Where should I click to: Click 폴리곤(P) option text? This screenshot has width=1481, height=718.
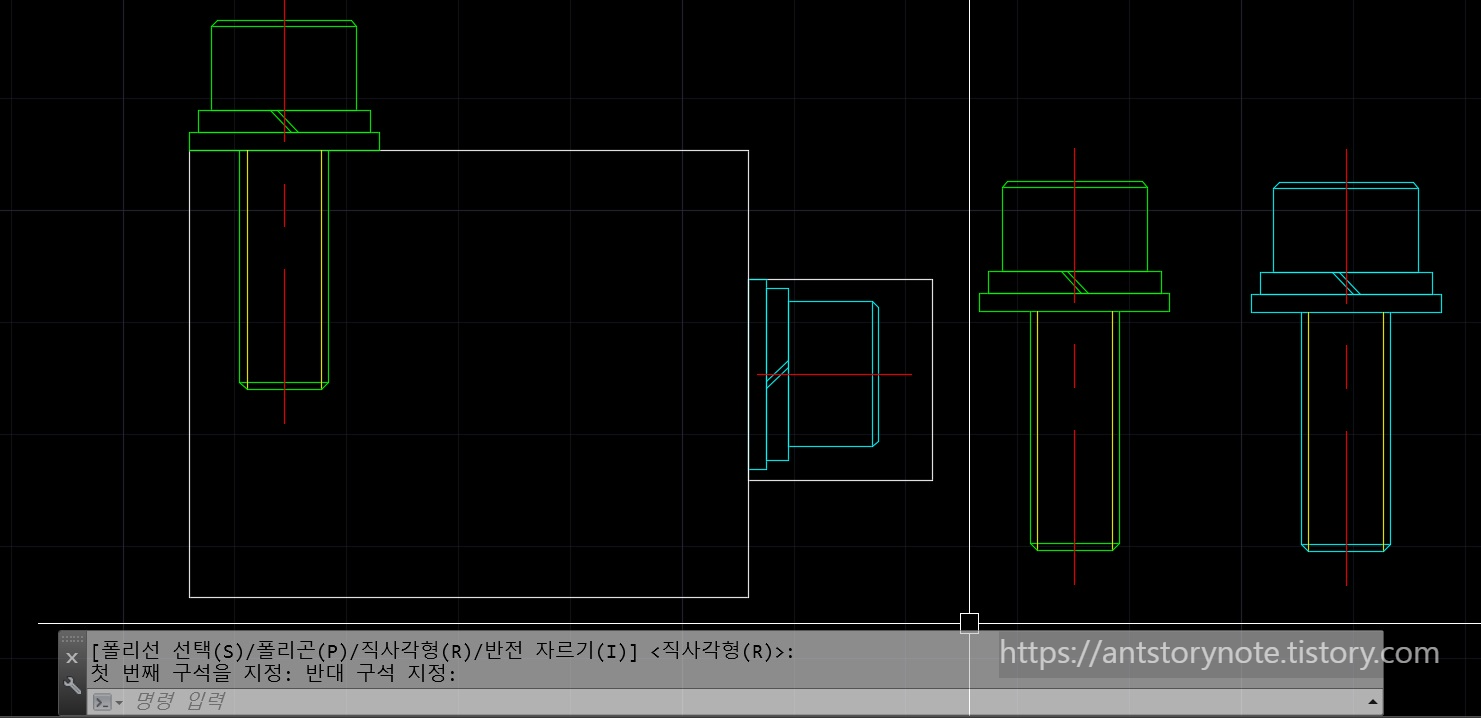[302, 652]
